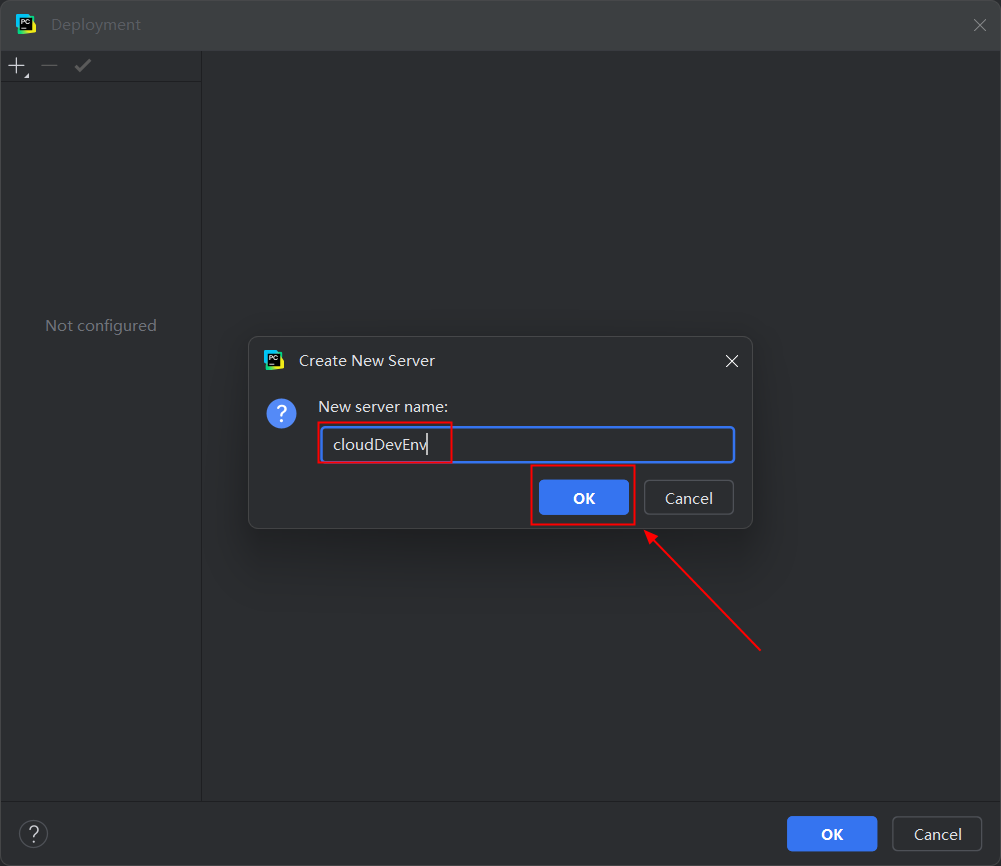Image resolution: width=1001 pixels, height=866 pixels.
Task: Click the blue question icon in Create New Server
Action: 281,413
